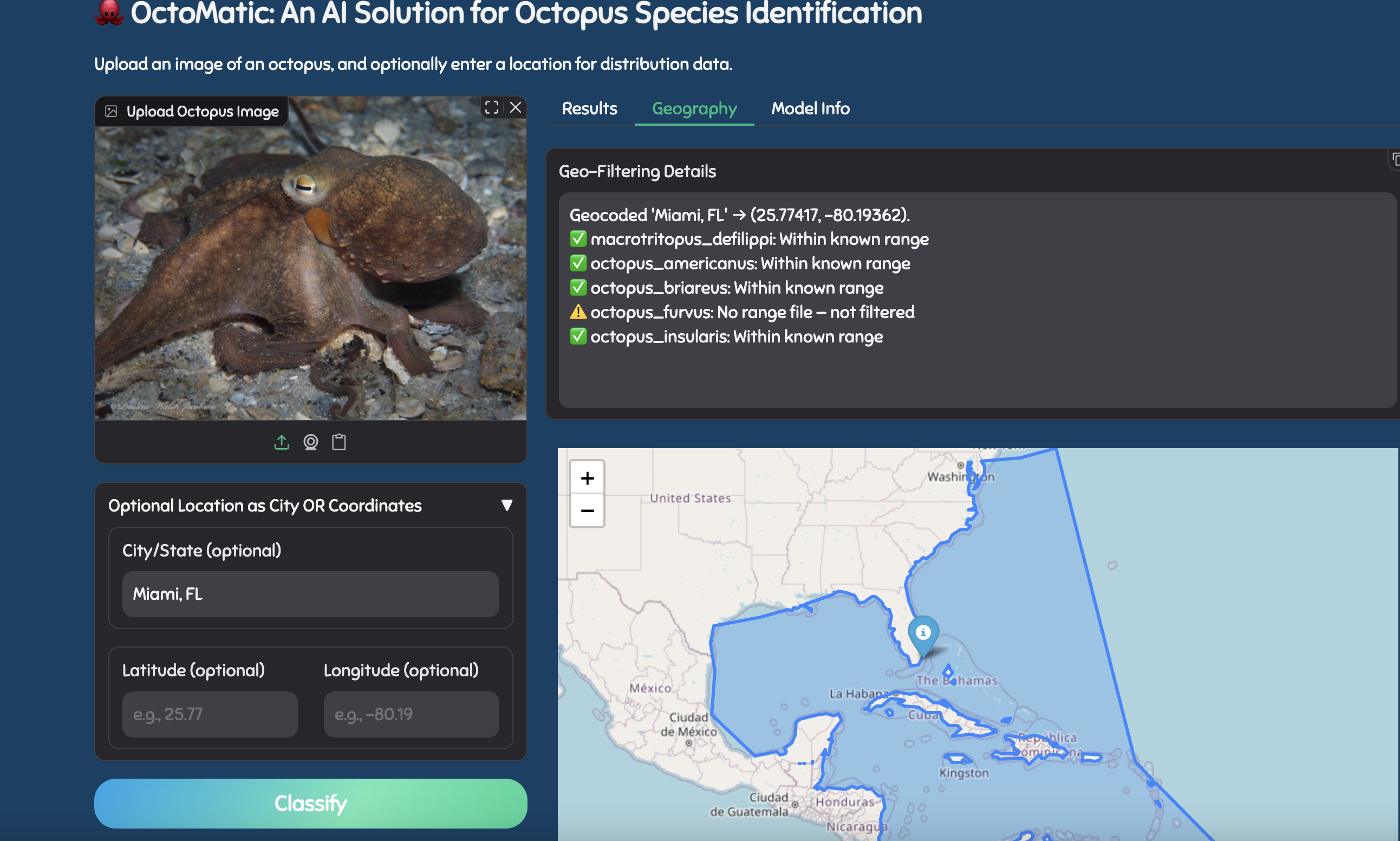This screenshot has width=1400, height=841.
Task: Expand the octopus image to fullscreen
Action: pyautogui.click(x=491, y=108)
